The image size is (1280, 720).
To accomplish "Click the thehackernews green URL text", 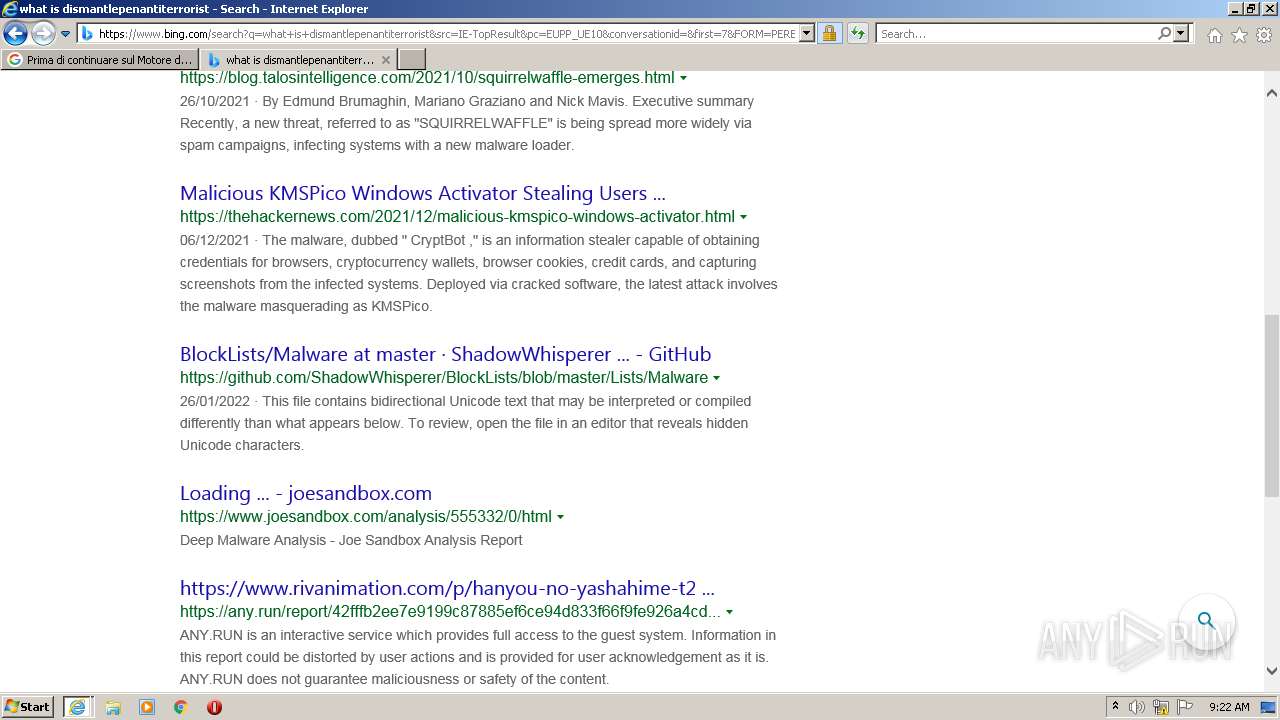I will 457,217.
